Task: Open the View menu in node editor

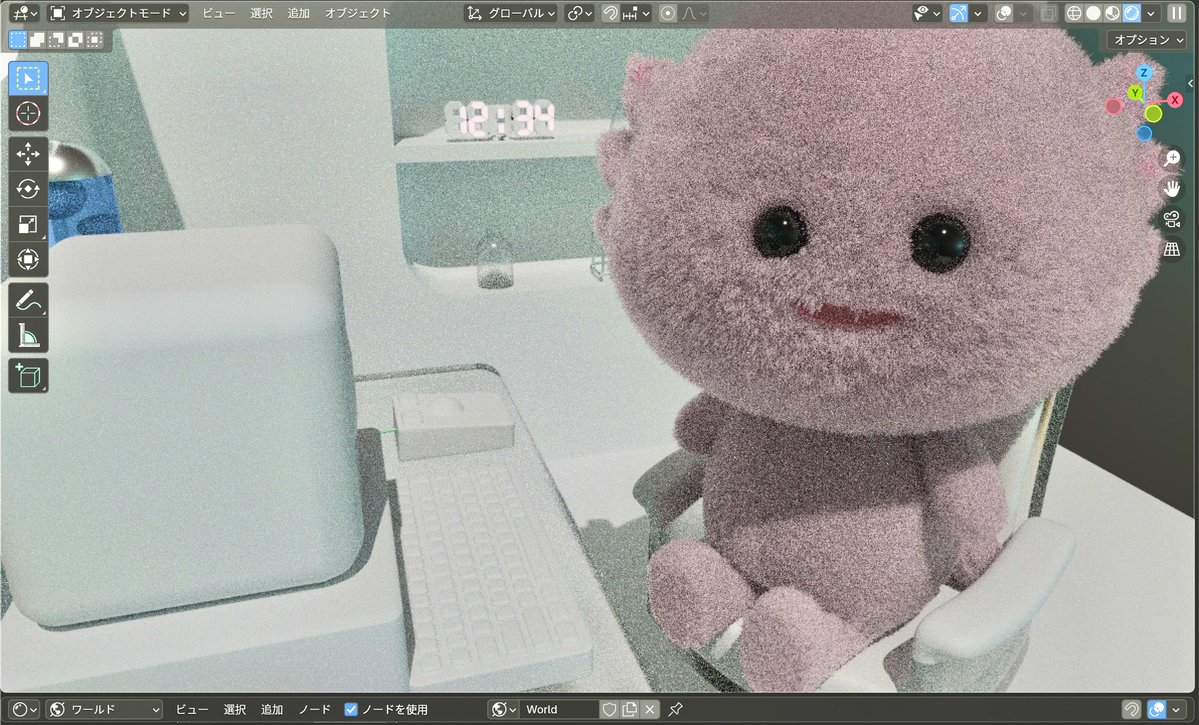Action: (192, 710)
